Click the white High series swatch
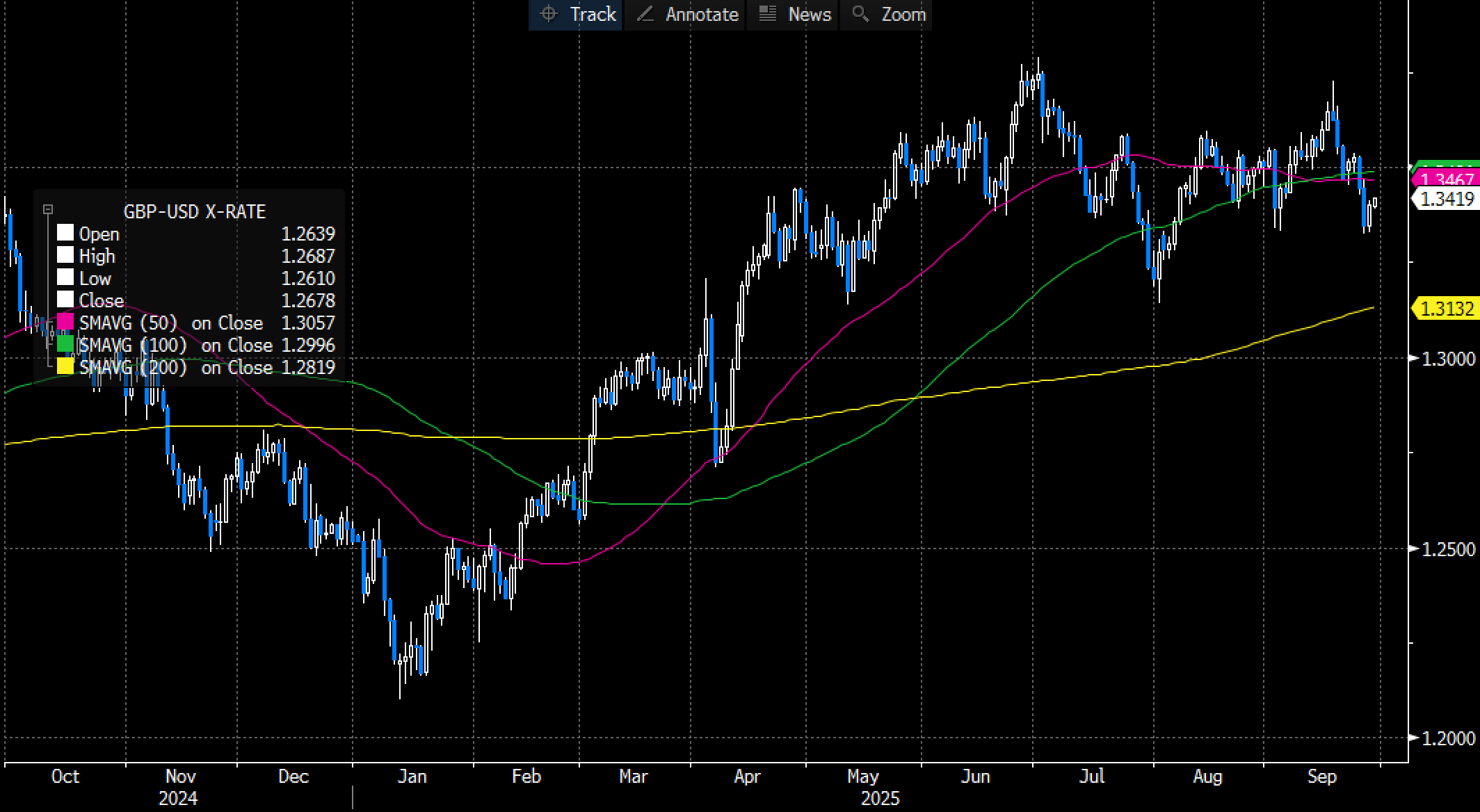 (x=65, y=256)
